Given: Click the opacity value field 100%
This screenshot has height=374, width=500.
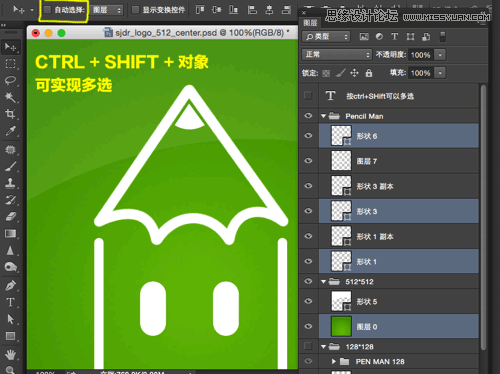Looking at the screenshot, I should pyautogui.click(x=421, y=55).
